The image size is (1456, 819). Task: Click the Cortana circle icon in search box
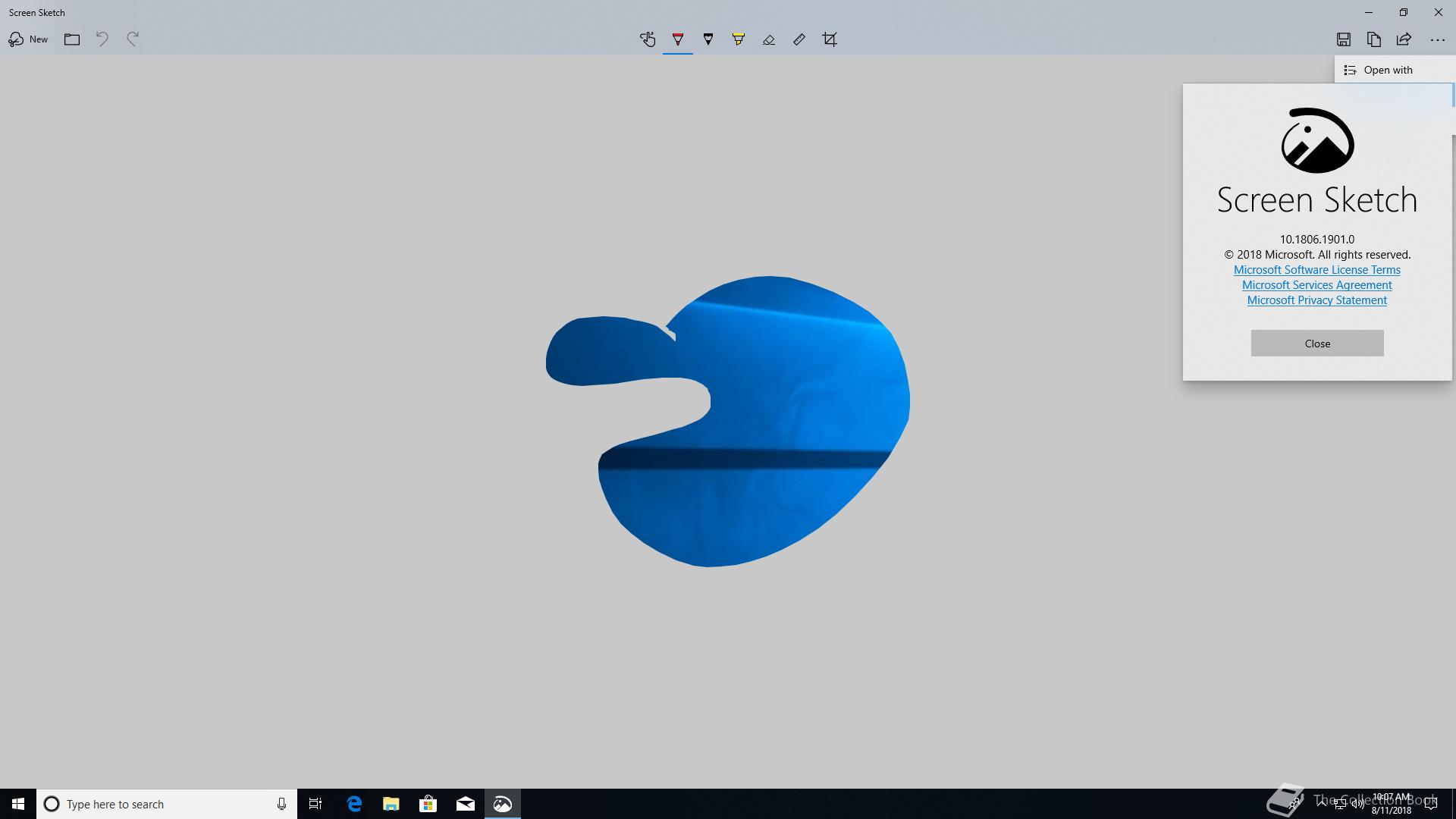click(x=52, y=804)
